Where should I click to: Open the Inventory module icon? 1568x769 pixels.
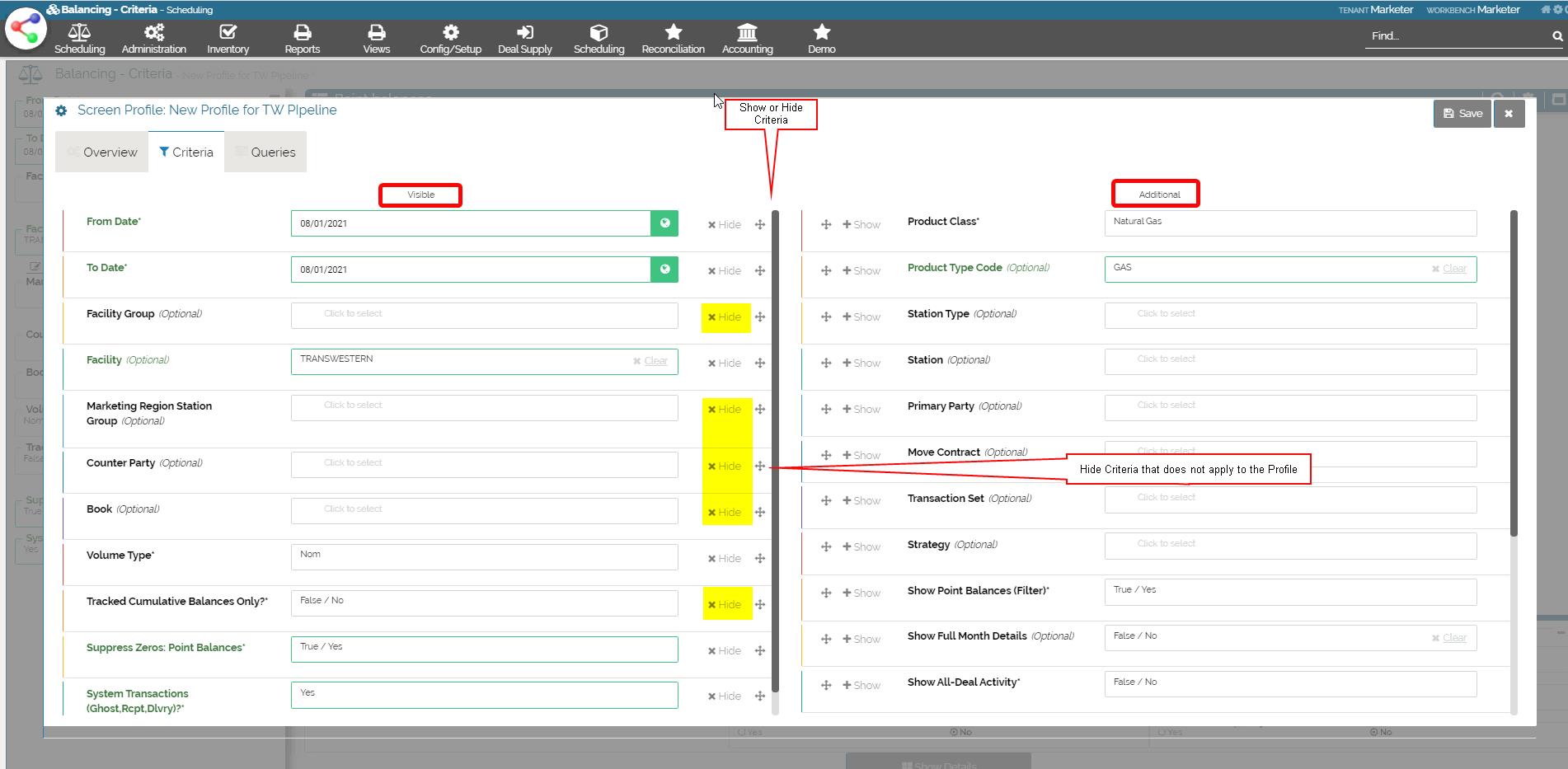coord(228,33)
